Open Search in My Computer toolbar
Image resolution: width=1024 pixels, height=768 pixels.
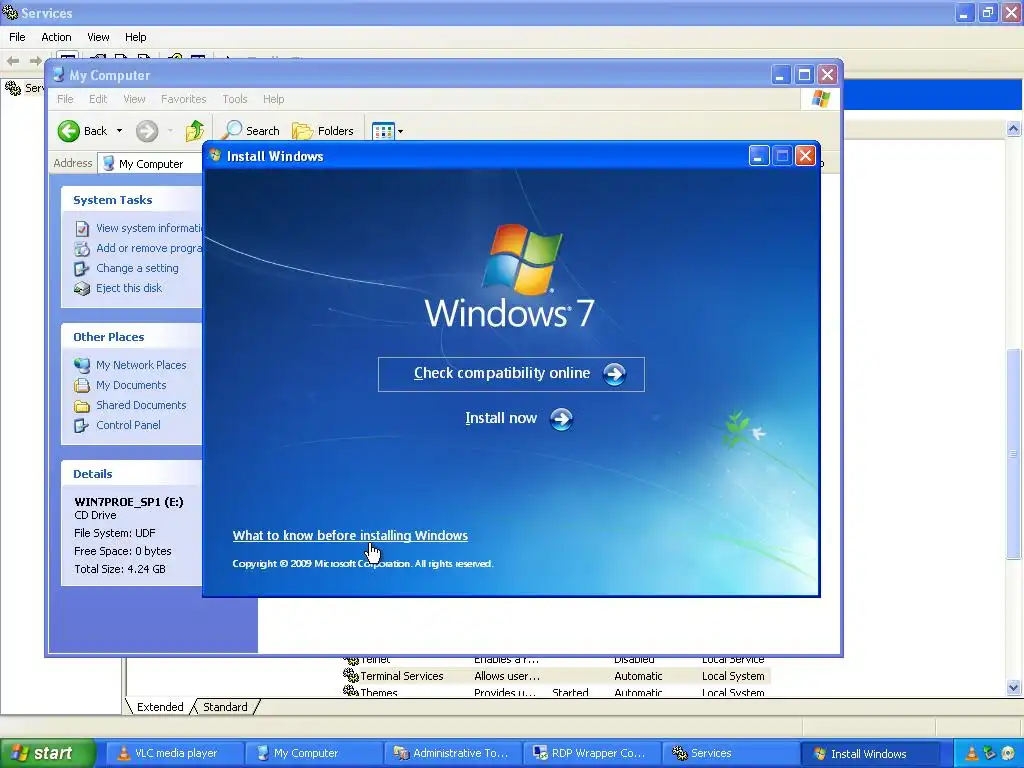tap(251, 131)
